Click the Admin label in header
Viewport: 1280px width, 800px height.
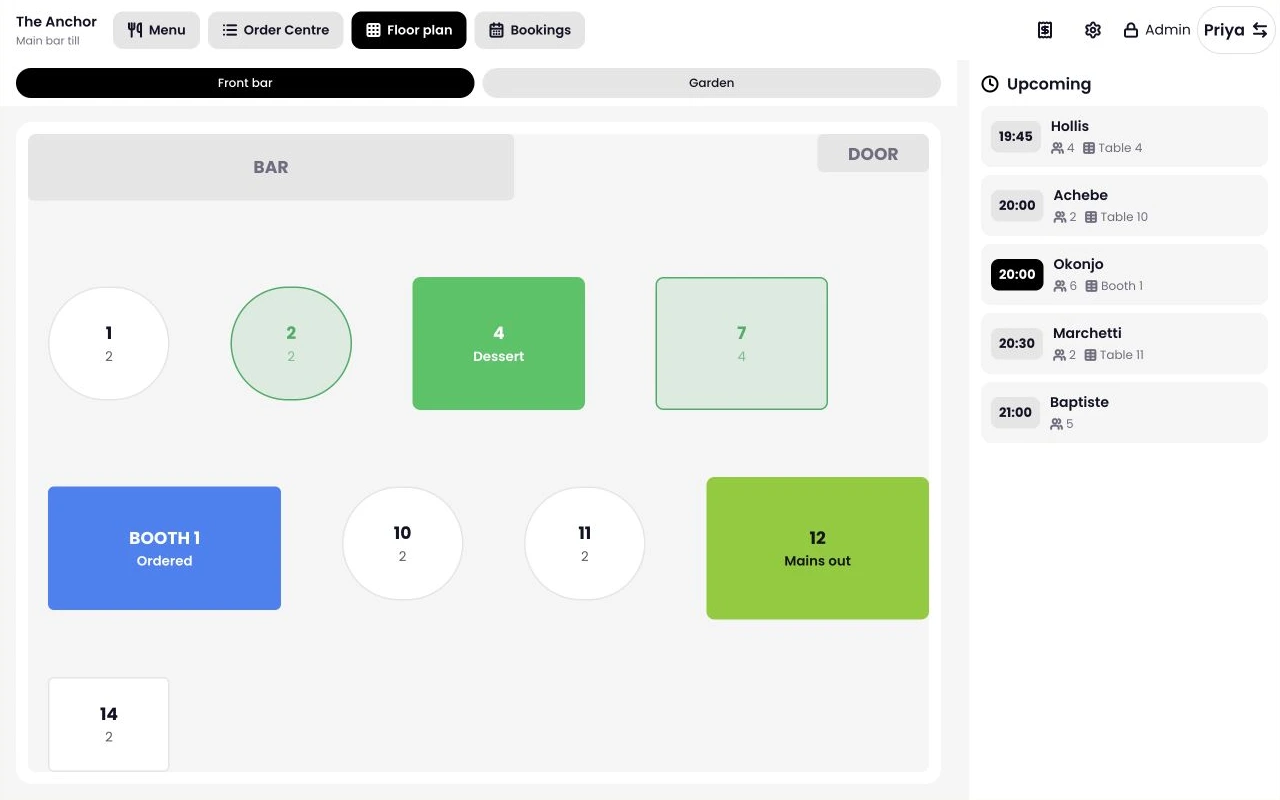click(1168, 30)
